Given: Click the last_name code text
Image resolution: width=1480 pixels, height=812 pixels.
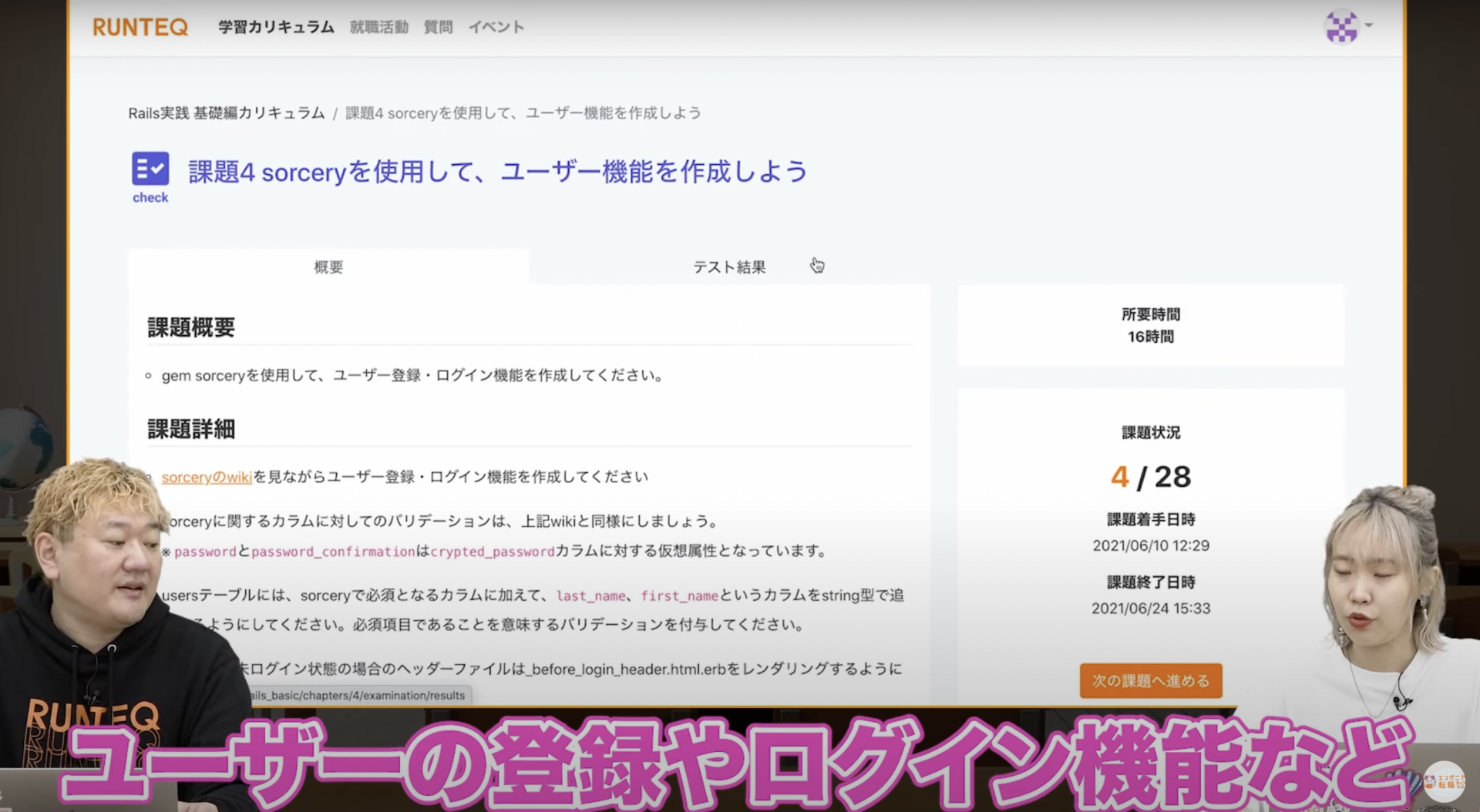Looking at the screenshot, I should tap(591, 596).
